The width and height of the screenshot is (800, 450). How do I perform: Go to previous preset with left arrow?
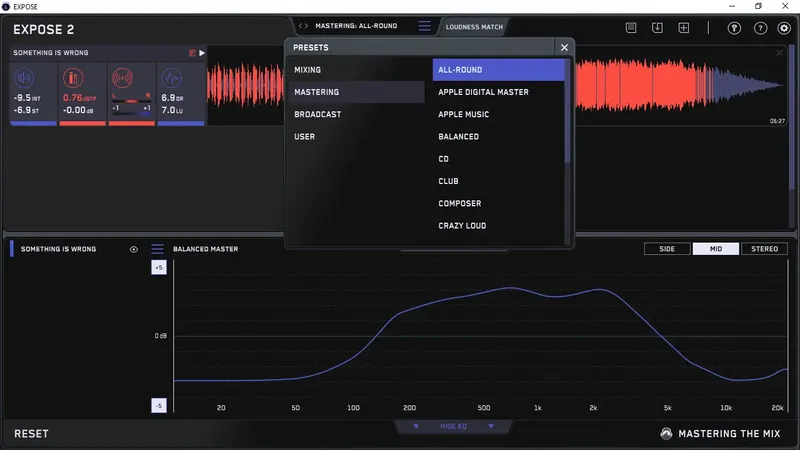click(301, 26)
